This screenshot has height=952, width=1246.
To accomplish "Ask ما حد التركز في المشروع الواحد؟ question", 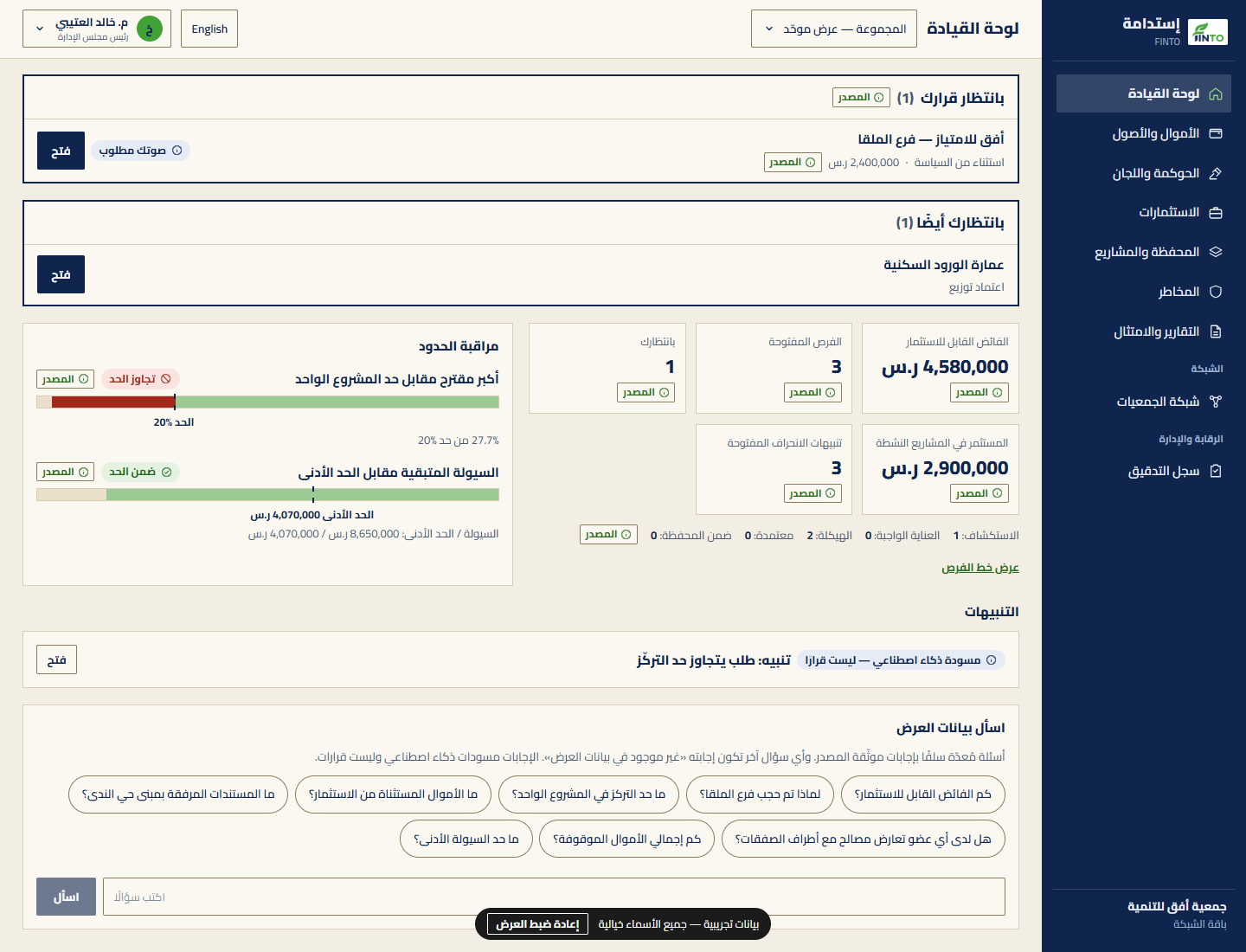I will click(588, 794).
